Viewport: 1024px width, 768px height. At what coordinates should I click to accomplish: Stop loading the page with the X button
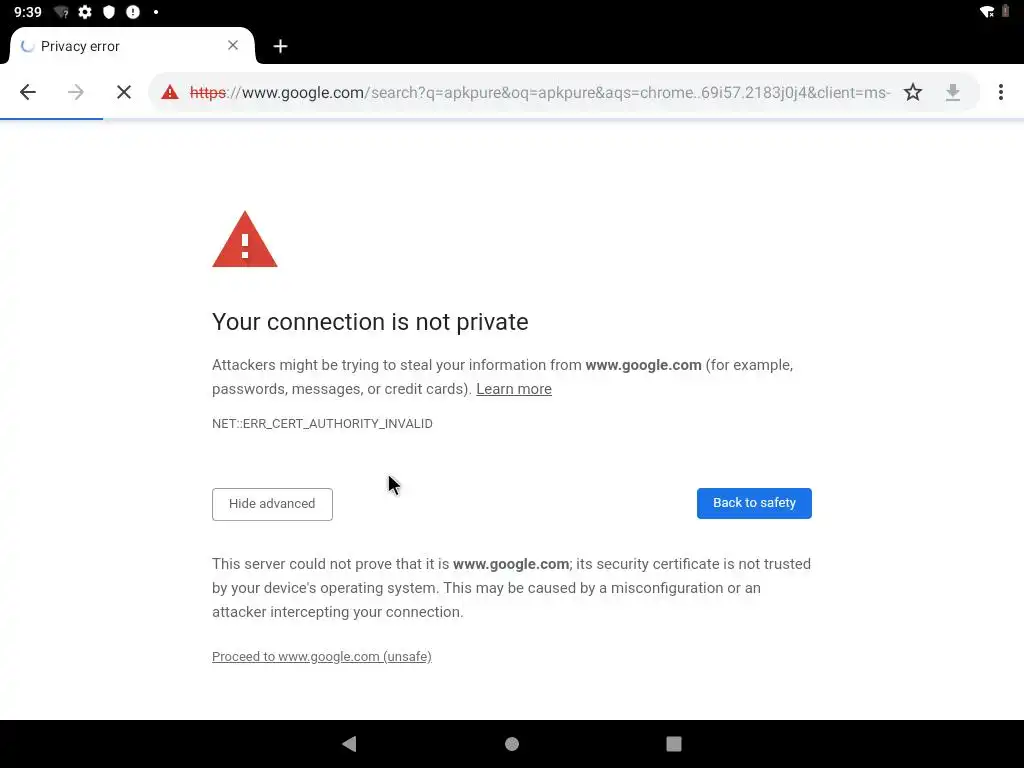pos(123,92)
